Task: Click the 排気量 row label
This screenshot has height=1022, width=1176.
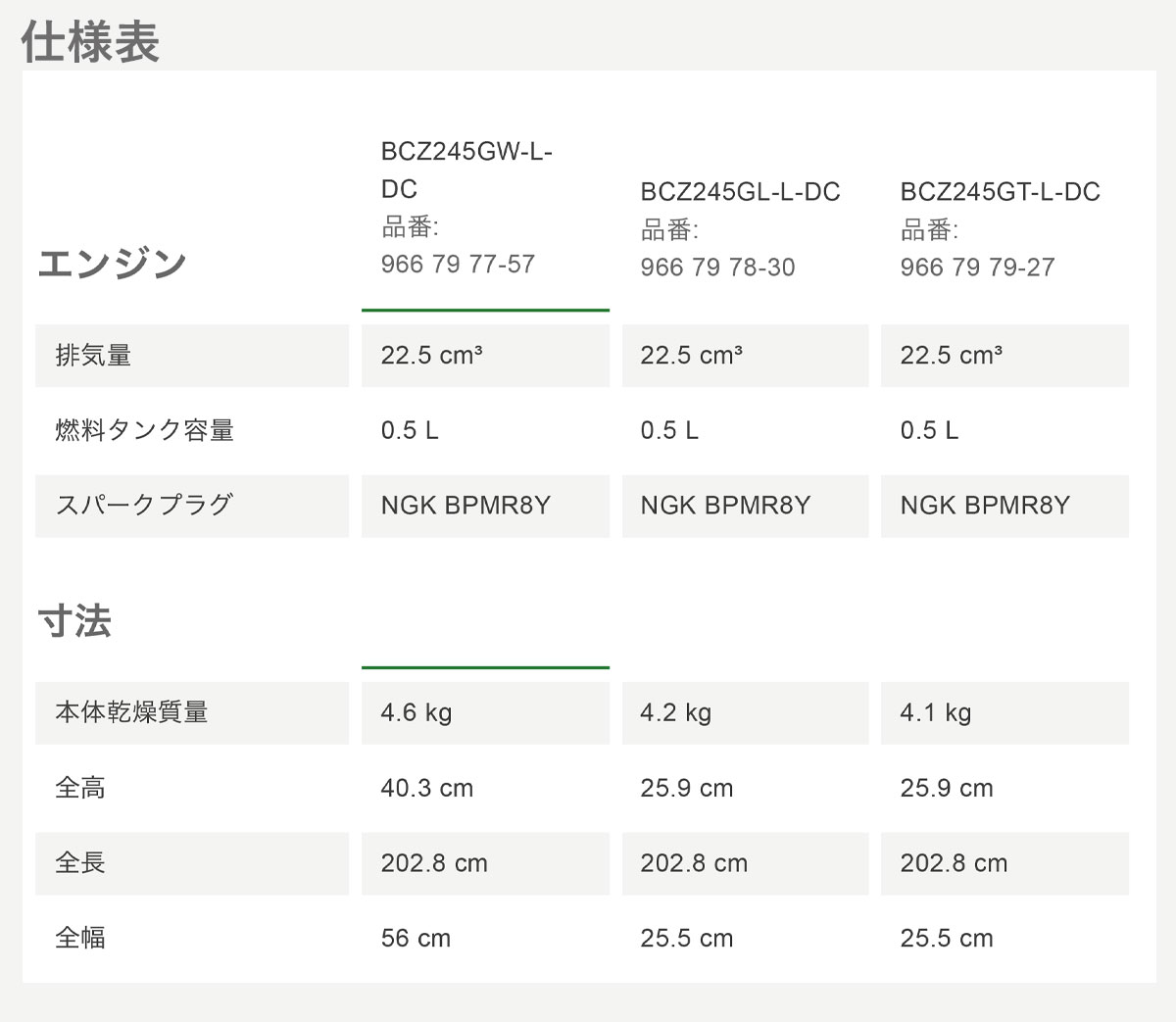Action: 93,356
